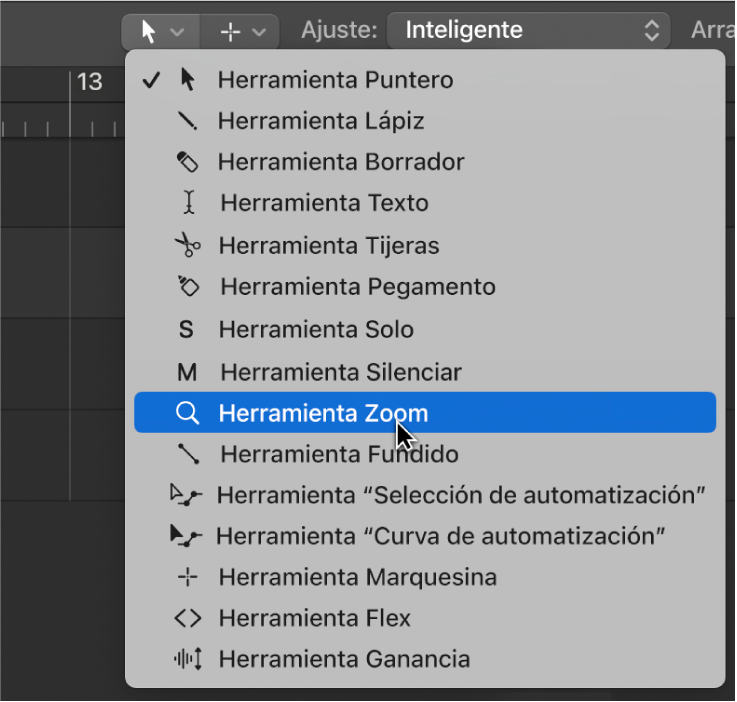Open the Command-click marquee tool dropdown
The width and height of the screenshot is (737, 702).
coord(241,31)
